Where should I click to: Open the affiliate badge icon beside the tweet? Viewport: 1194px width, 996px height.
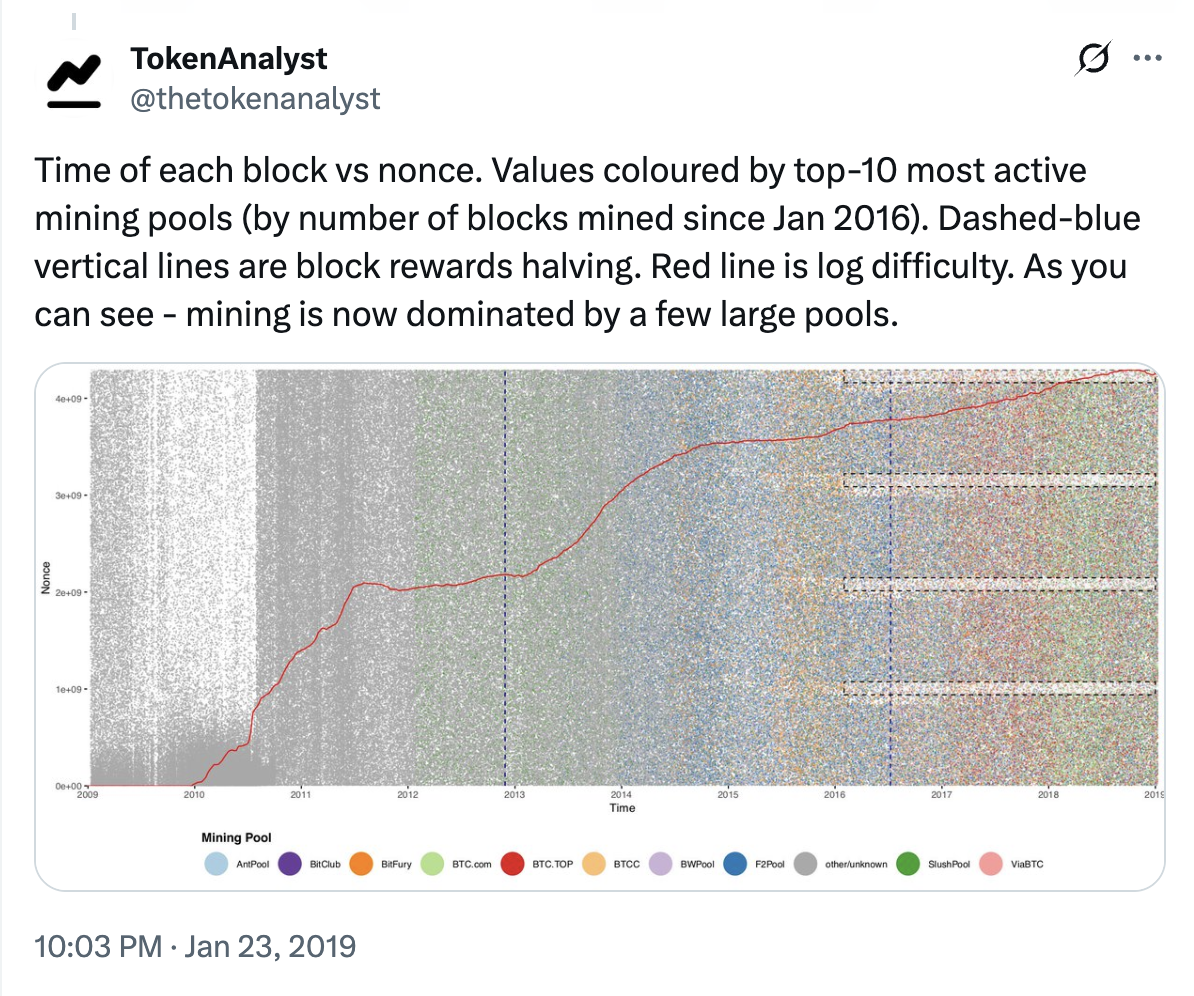pyautogui.click(x=1093, y=58)
